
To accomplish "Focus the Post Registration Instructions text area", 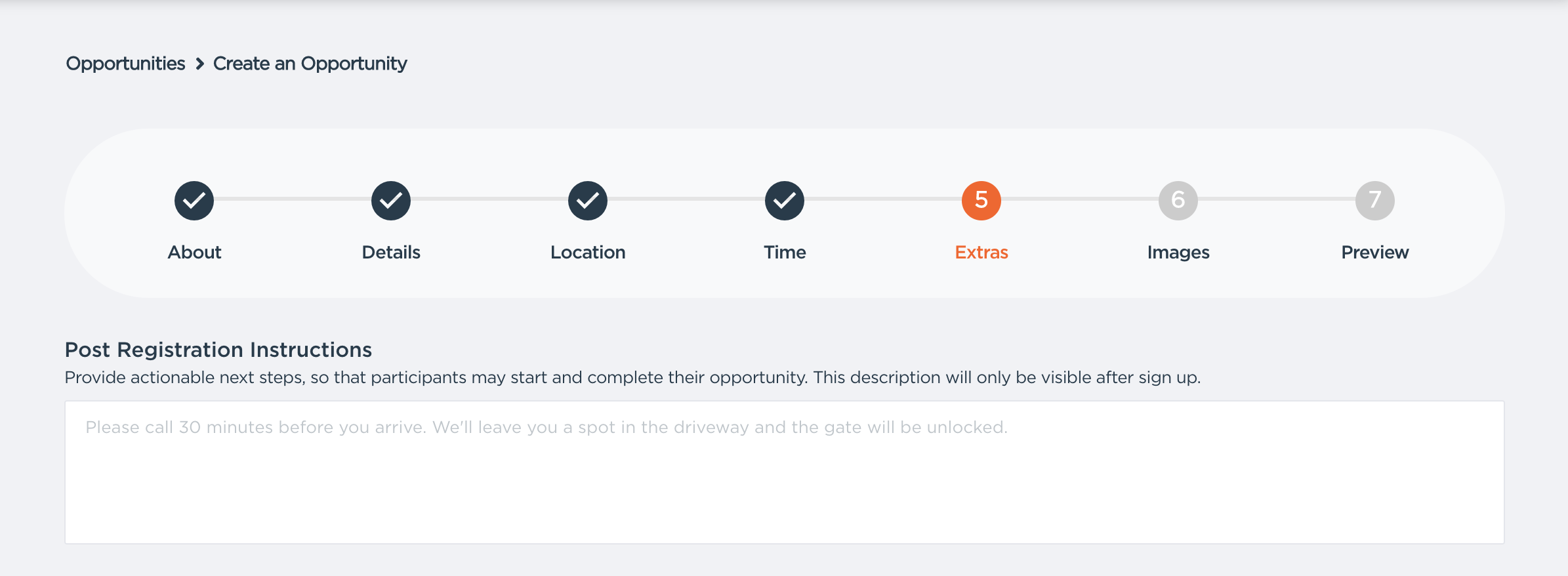I will [784, 472].
